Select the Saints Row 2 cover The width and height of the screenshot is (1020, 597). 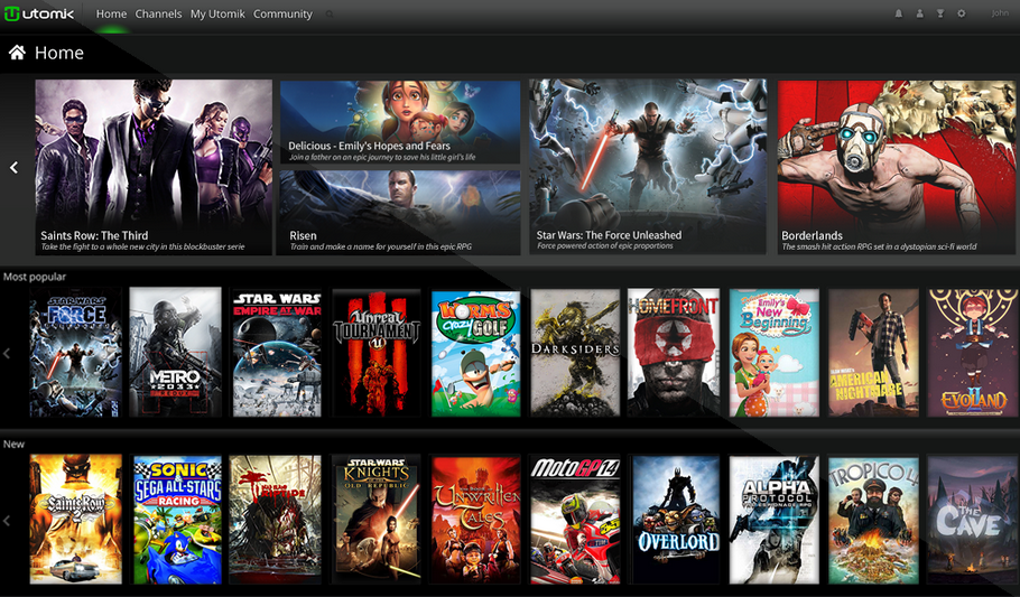click(75, 519)
